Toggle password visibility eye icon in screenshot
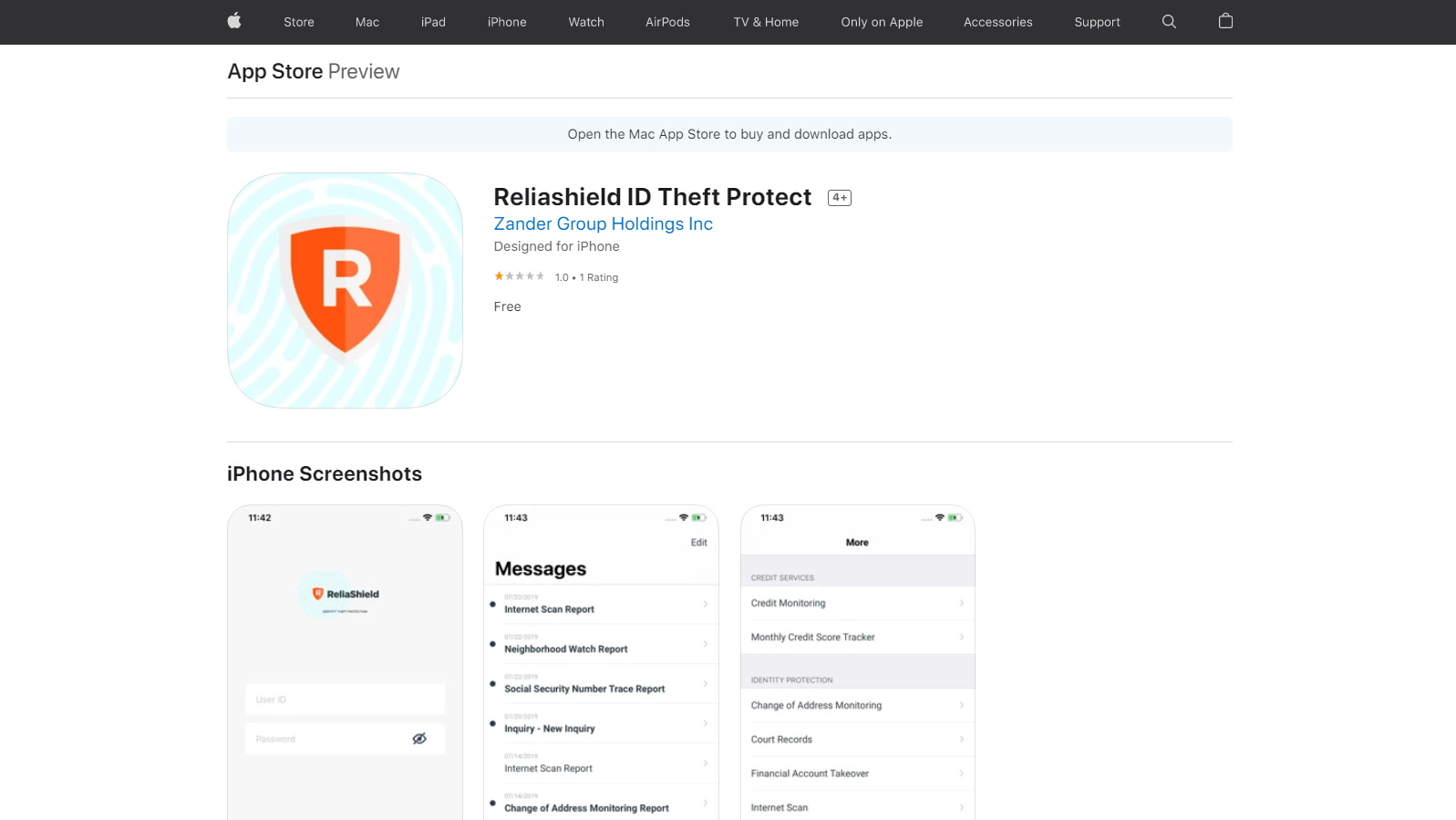Image resolution: width=1456 pixels, height=820 pixels. 419,739
